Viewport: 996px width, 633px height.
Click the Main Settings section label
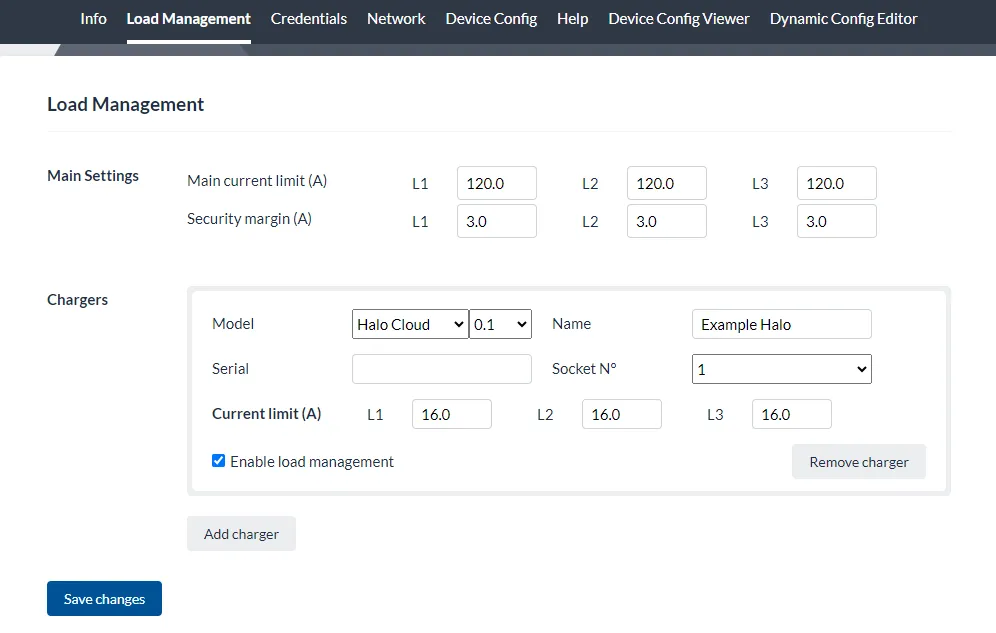pos(93,176)
